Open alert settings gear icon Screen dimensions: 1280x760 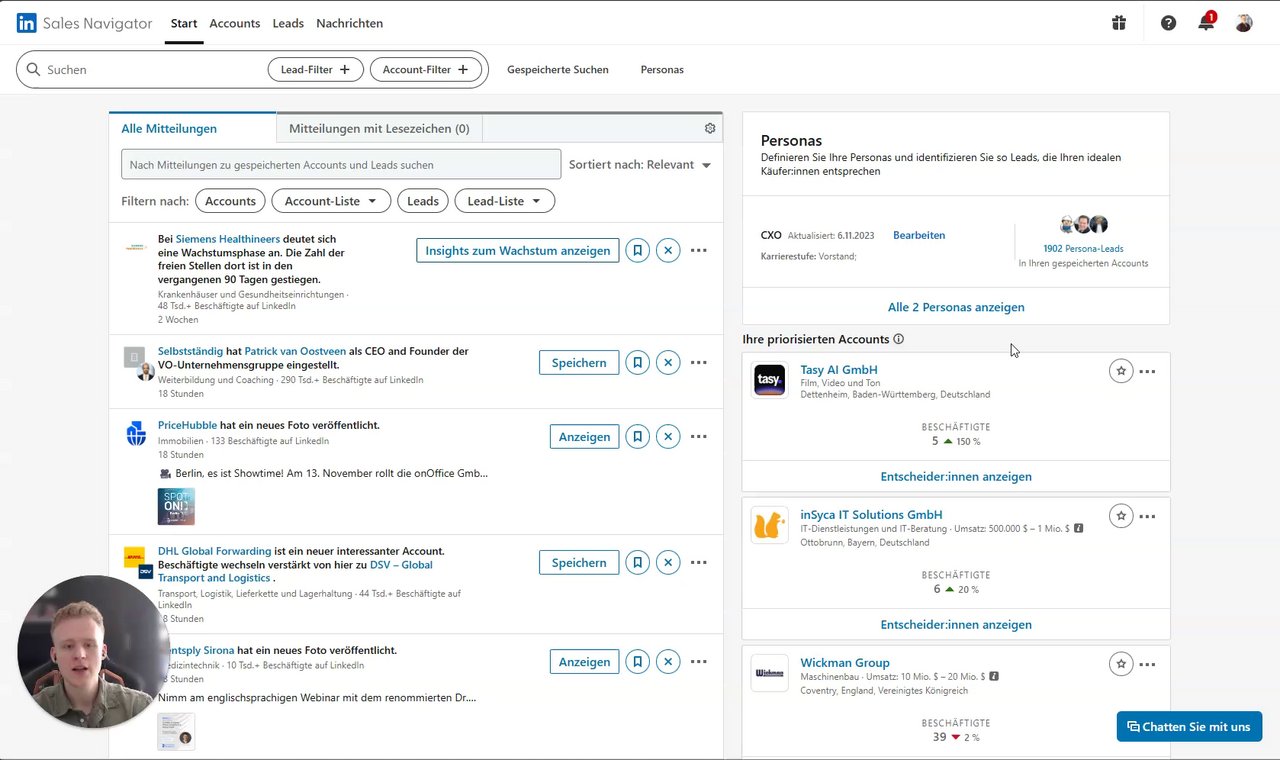[710, 128]
